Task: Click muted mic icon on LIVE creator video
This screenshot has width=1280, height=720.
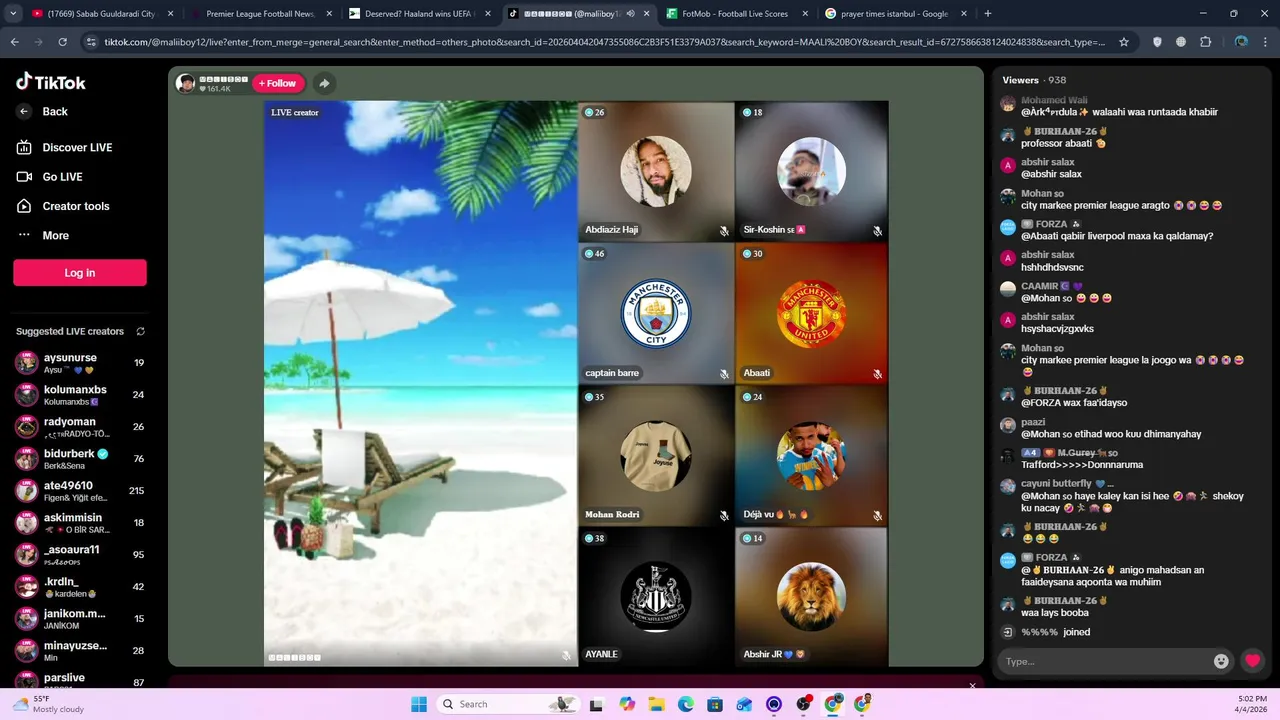Action: [566, 656]
